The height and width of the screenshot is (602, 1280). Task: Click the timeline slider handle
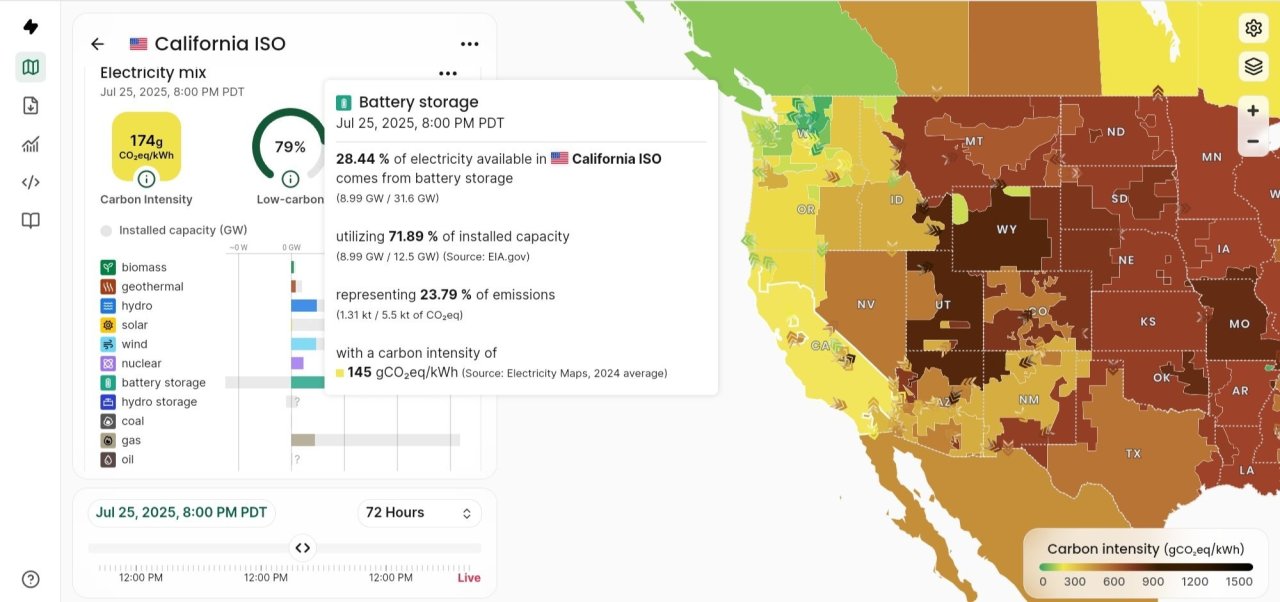click(302, 548)
